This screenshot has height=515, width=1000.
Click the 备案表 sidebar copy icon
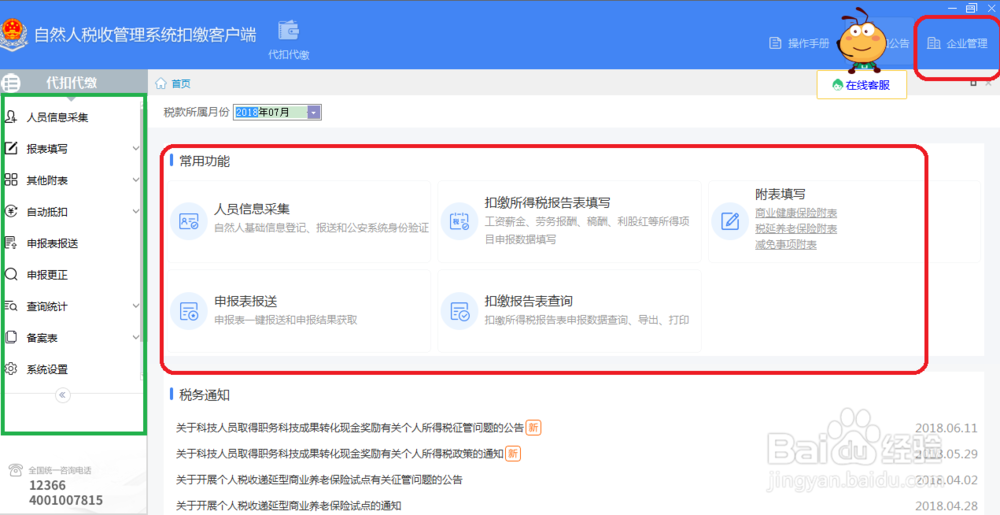point(10,337)
